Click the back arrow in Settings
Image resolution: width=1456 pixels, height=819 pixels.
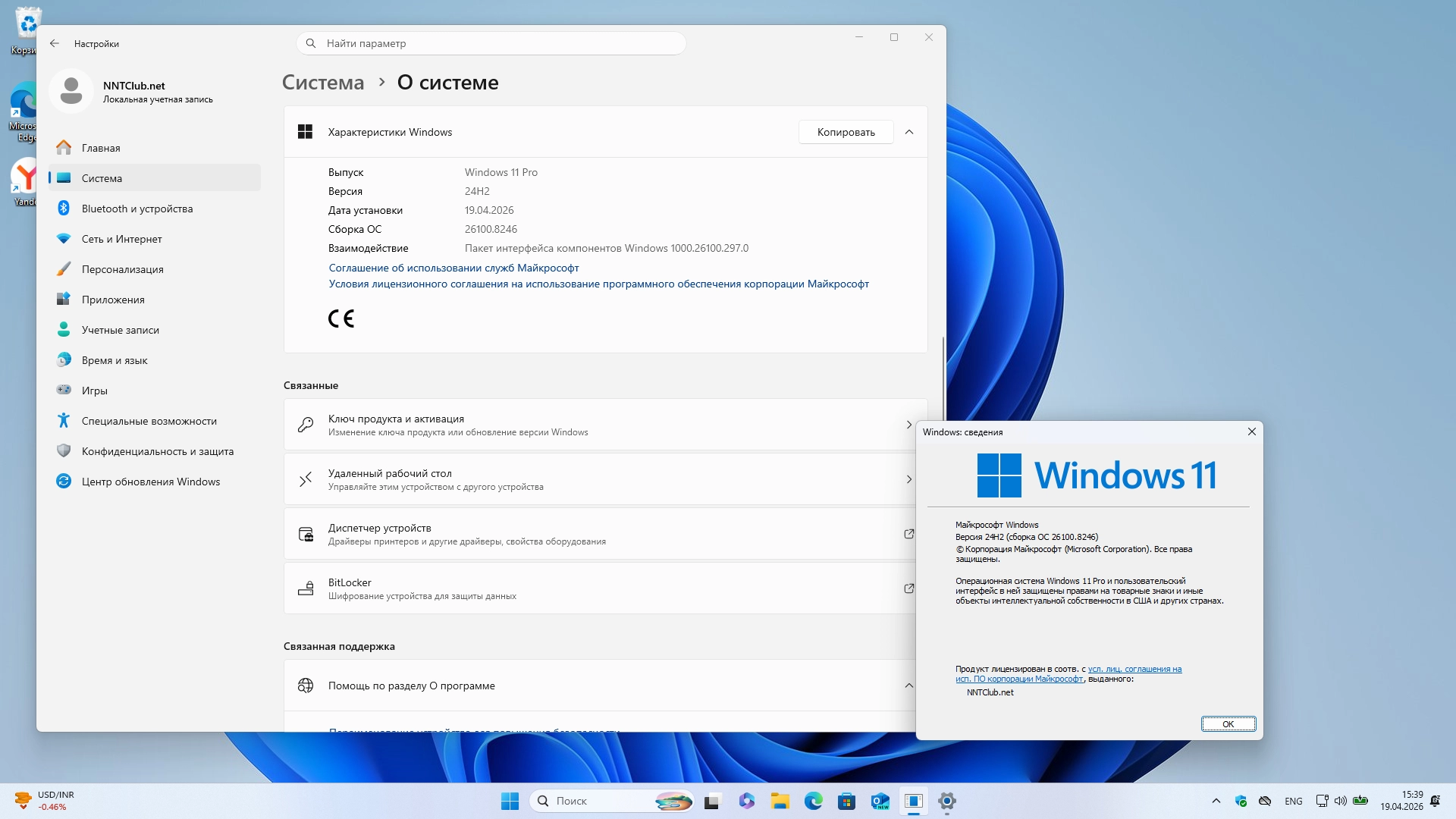coord(55,43)
